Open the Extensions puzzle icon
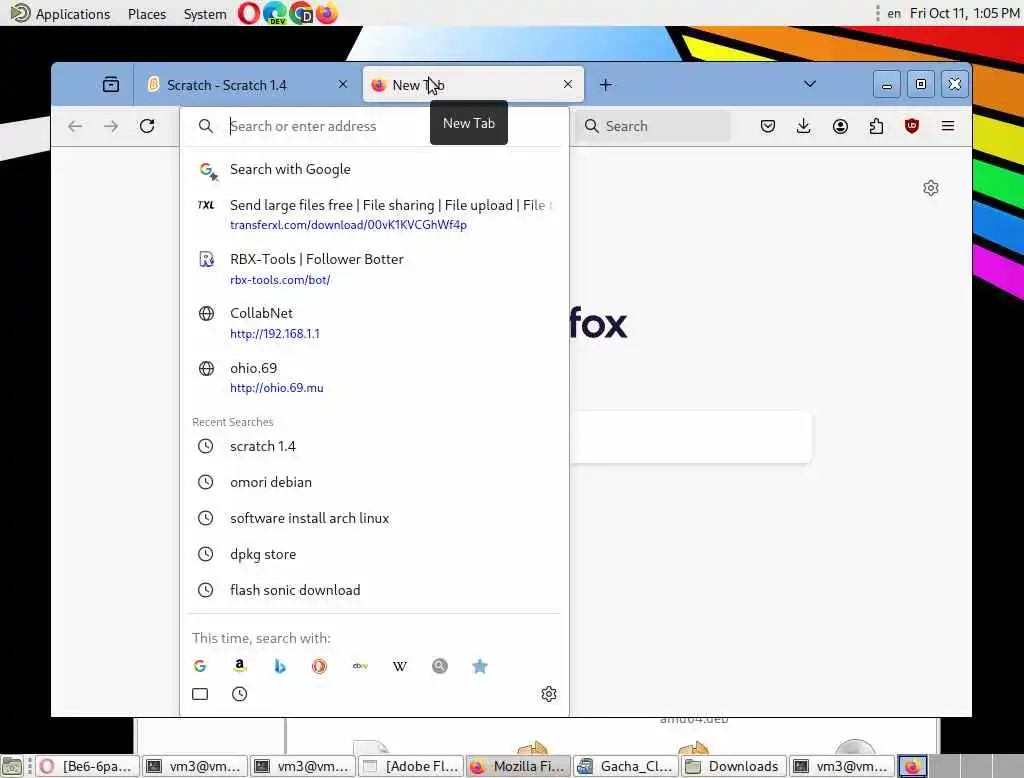 coord(876,126)
